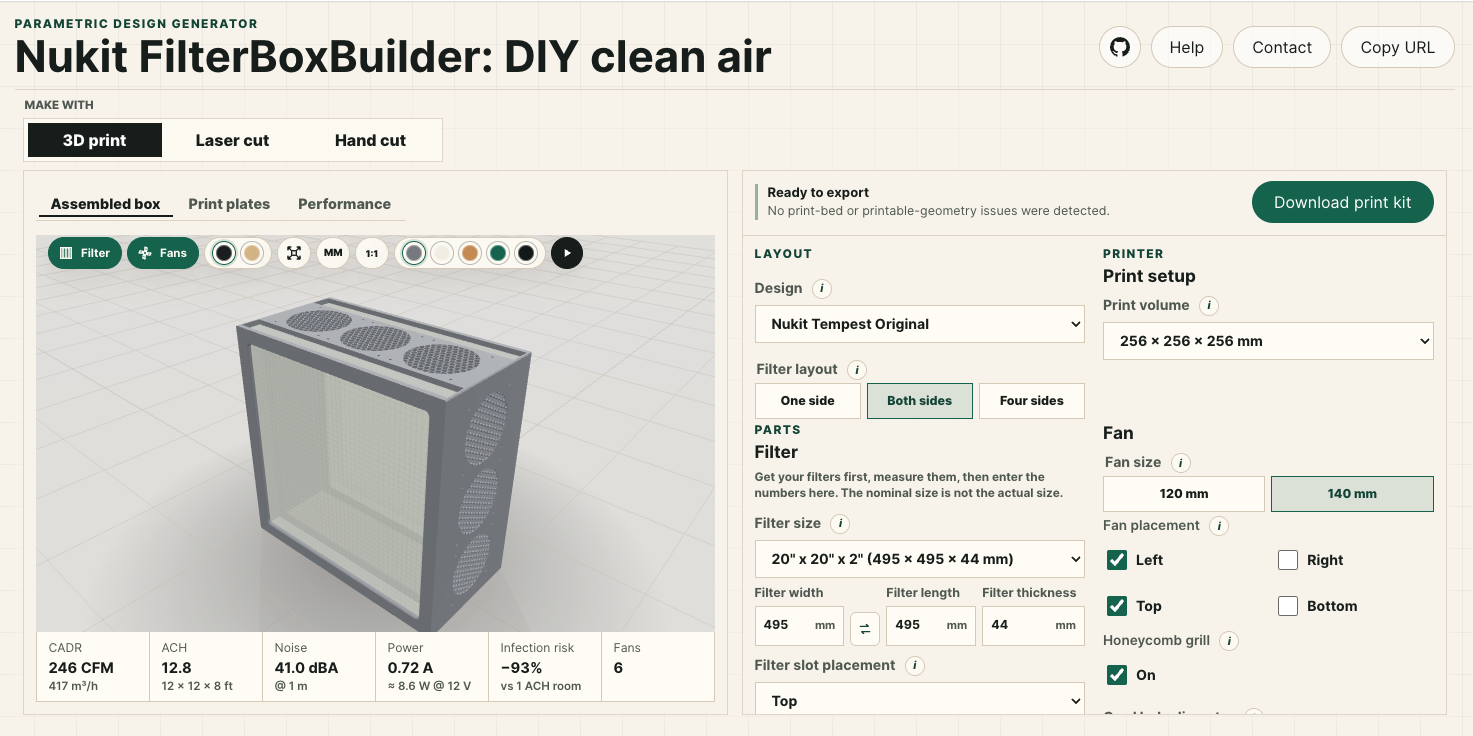
Task: Select the green box color swatch
Action: pos(498,253)
